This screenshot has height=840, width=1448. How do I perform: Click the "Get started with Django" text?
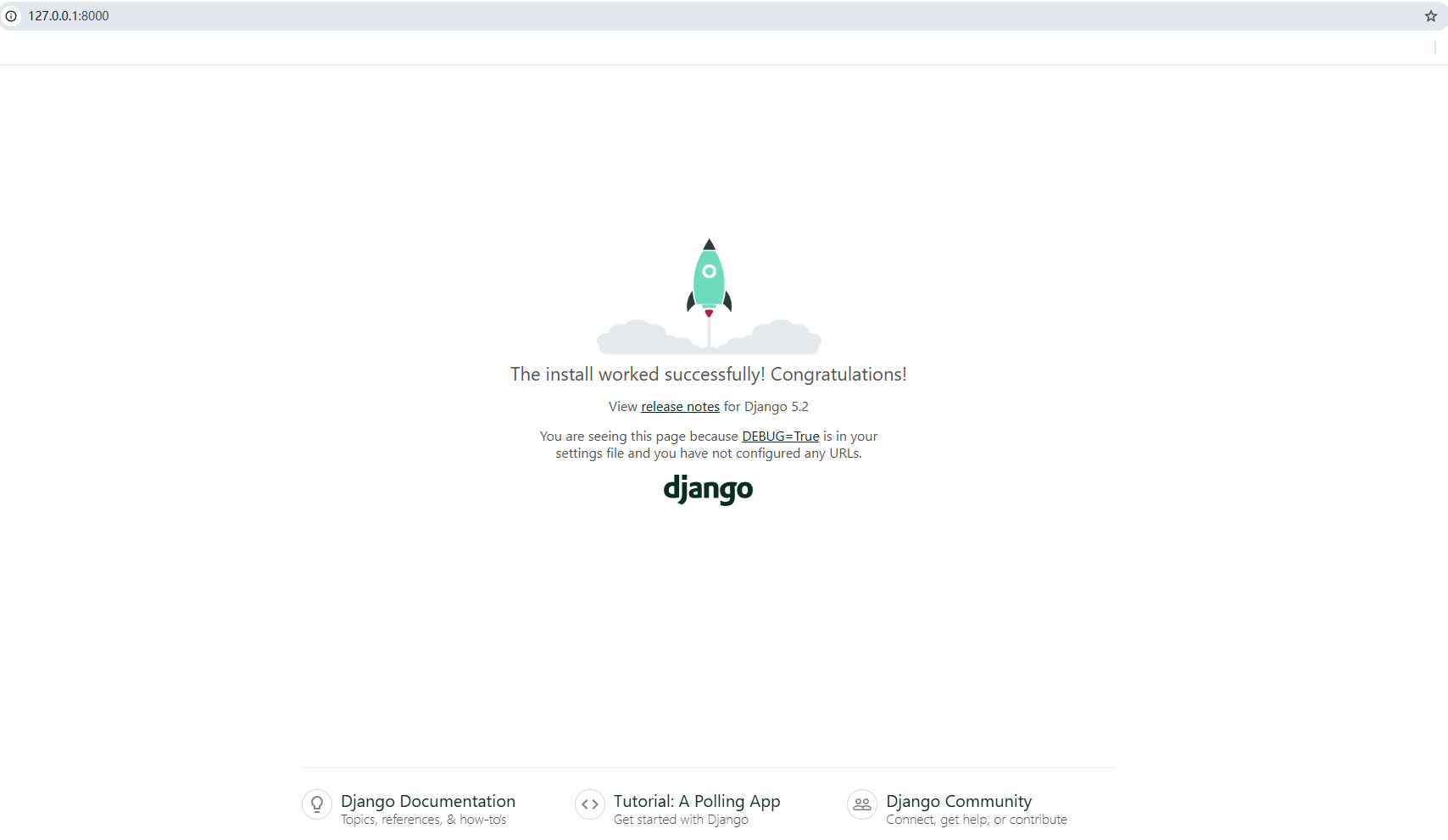point(681,820)
